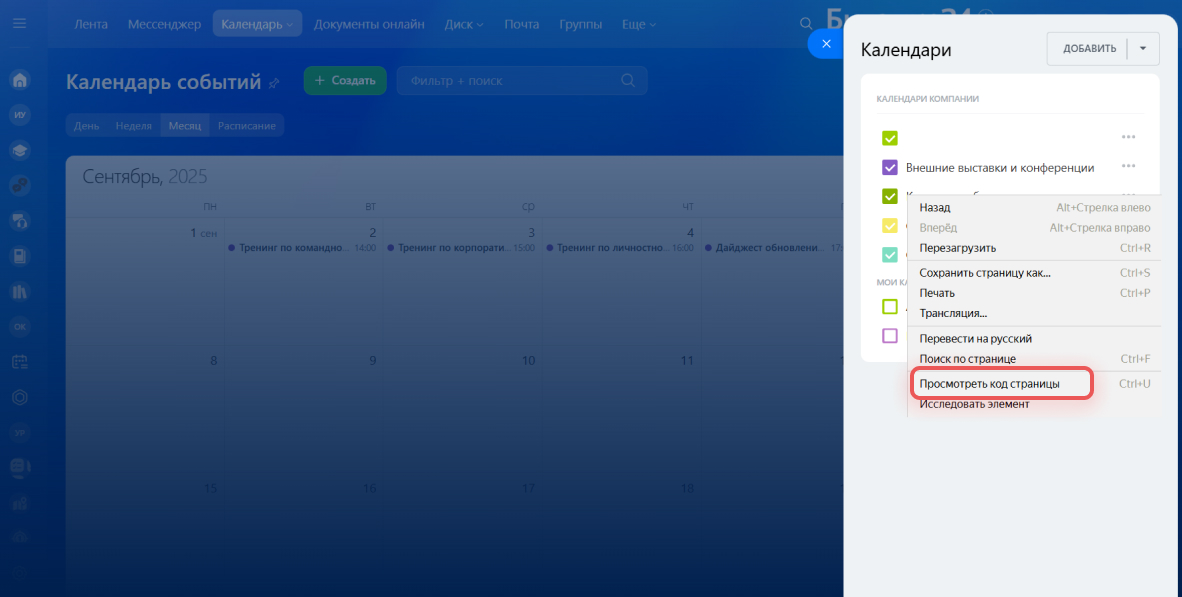The image size is (1182, 597).
Task: Toggle the teal calendar checkbox
Action: [889, 255]
